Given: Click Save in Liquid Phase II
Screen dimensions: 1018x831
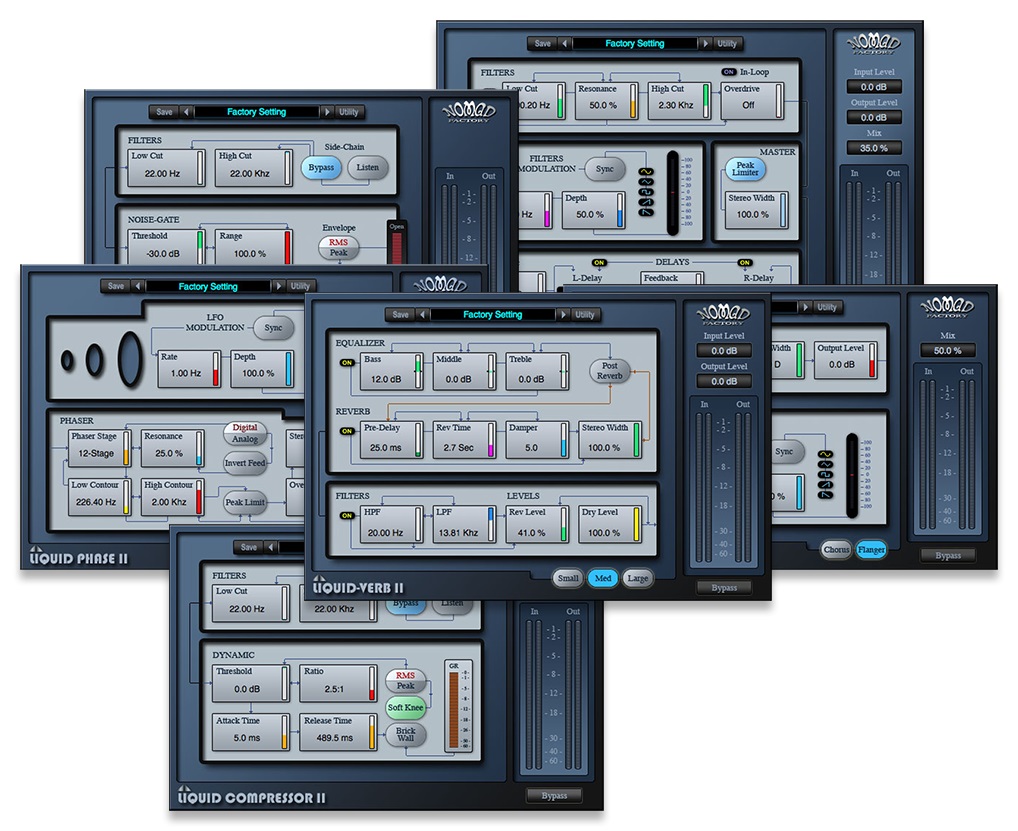Looking at the screenshot, I should click(x=116, y=286).
